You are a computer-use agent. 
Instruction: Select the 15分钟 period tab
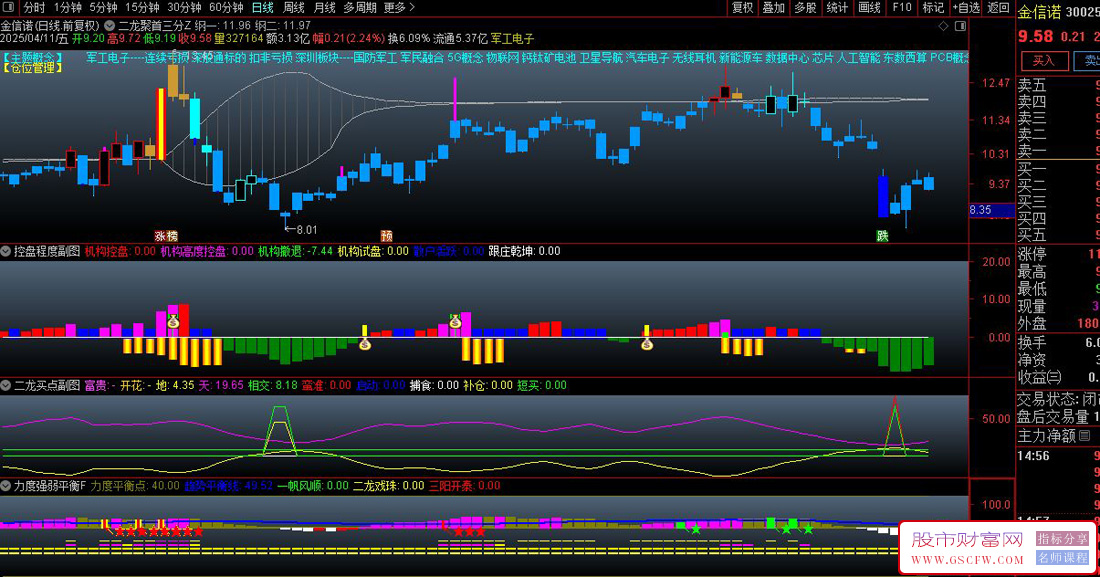pos(142,8)
